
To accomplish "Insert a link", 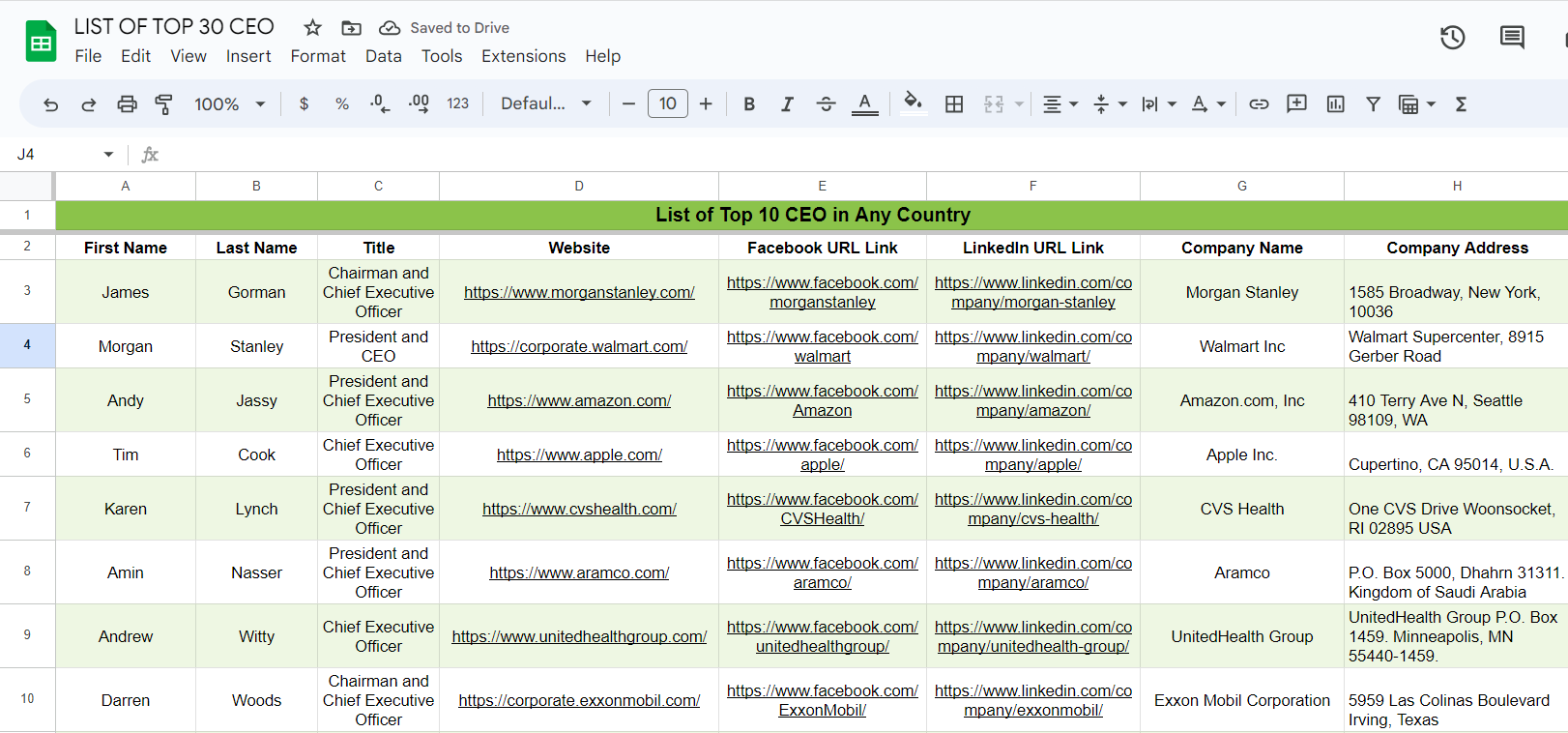I will coord(1259,103).
